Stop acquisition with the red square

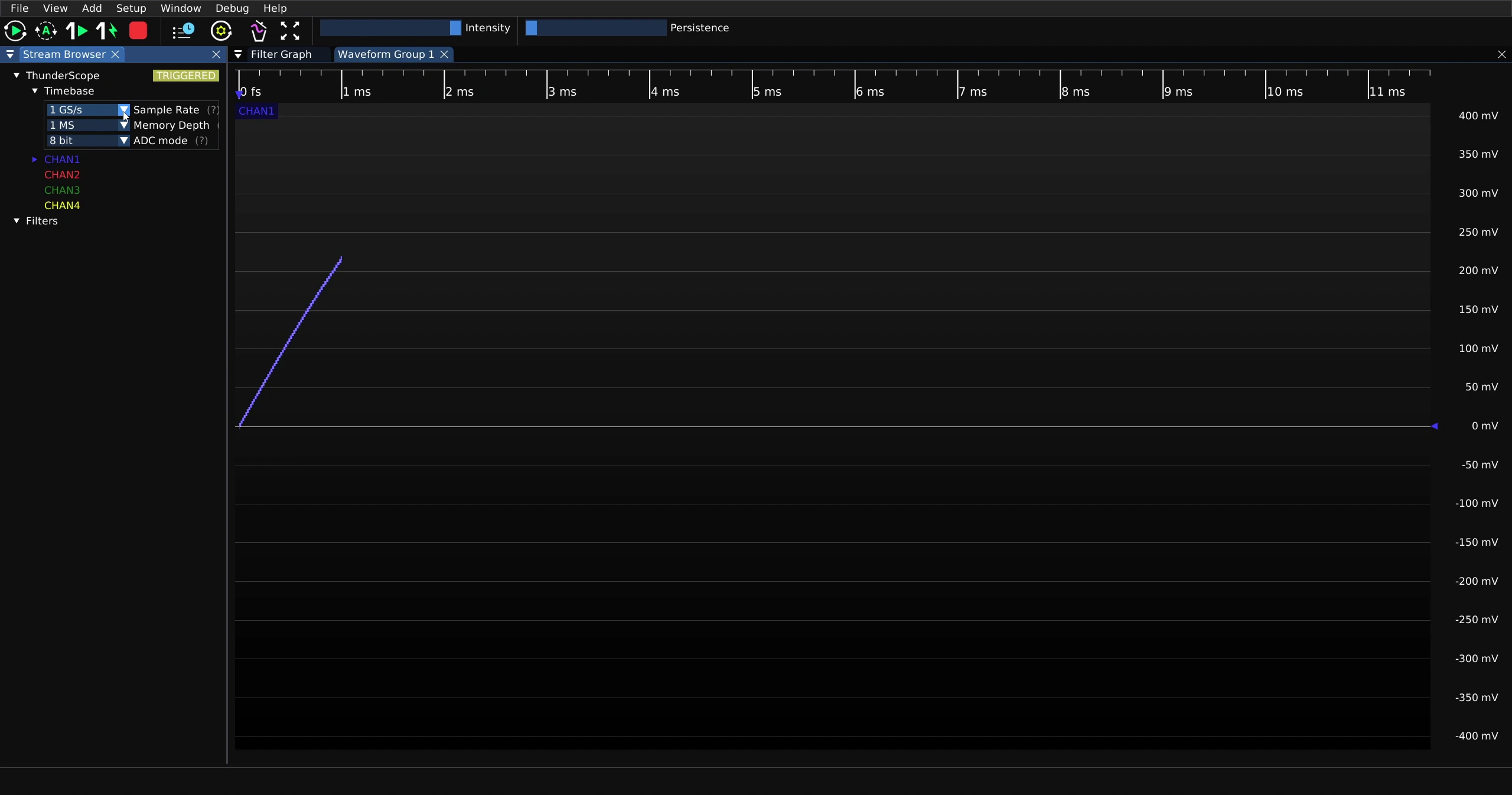pyautogui.click(x=138, y=31)
